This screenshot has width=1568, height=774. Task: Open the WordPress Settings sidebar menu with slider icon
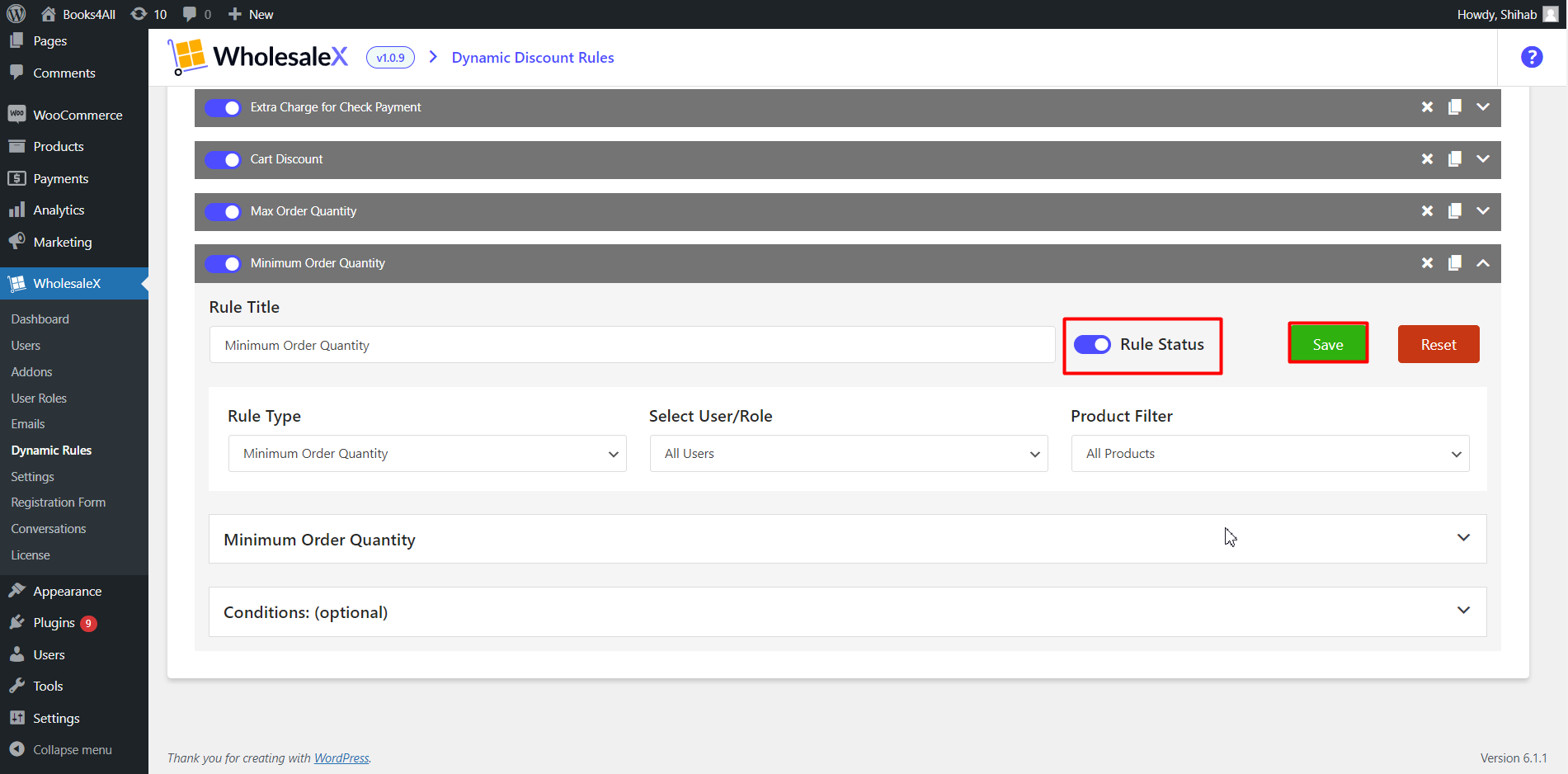[74, 718]
